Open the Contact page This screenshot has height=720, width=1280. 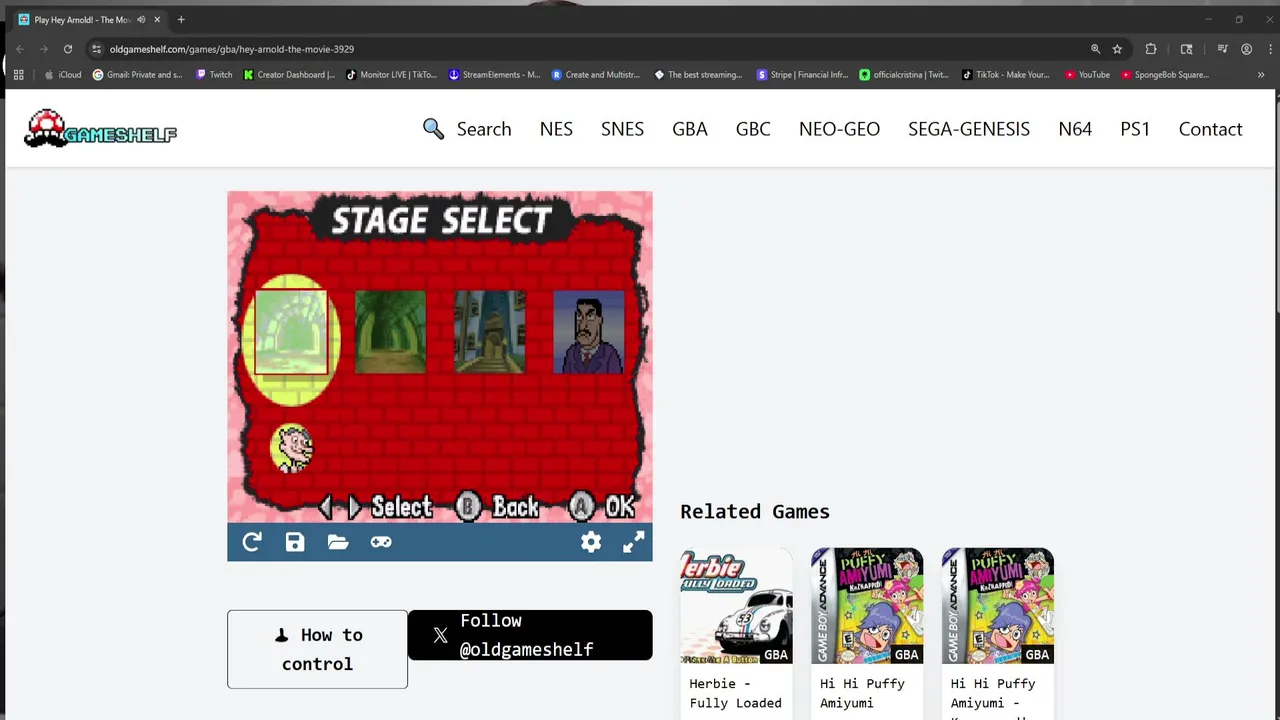(x=1210, y=129)
